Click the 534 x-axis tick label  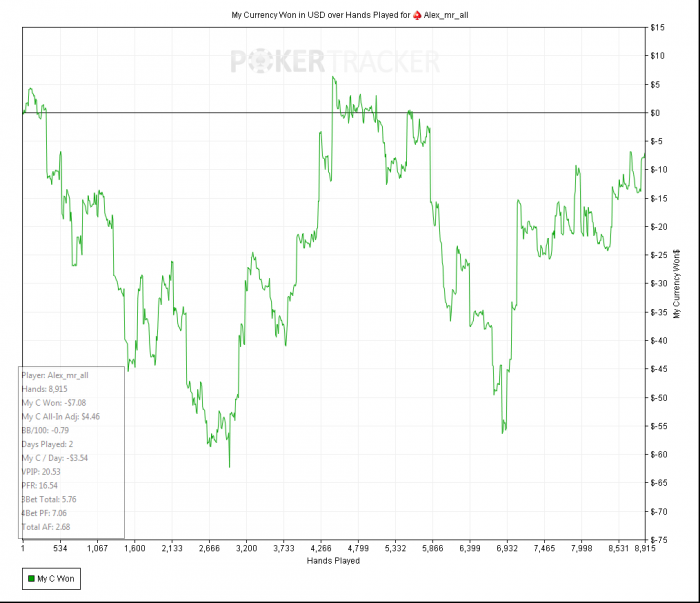[x=60, y=548]
